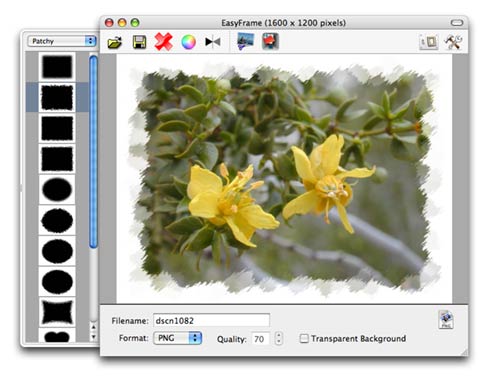Open the color wheel picker
Viewport: 500px width, 385px height.
click(x=188, y=42)
